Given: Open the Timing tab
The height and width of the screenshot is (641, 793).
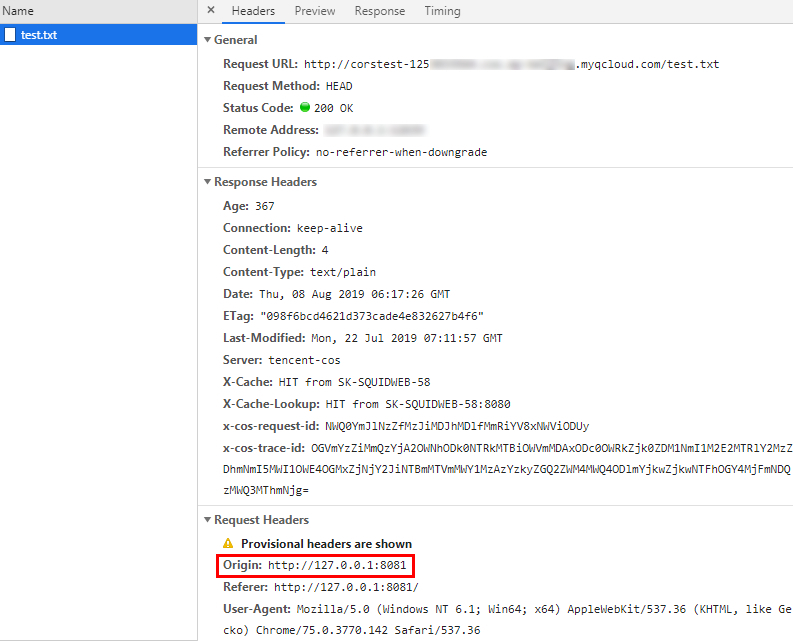Looking at the screenshot, I should 442,11.
